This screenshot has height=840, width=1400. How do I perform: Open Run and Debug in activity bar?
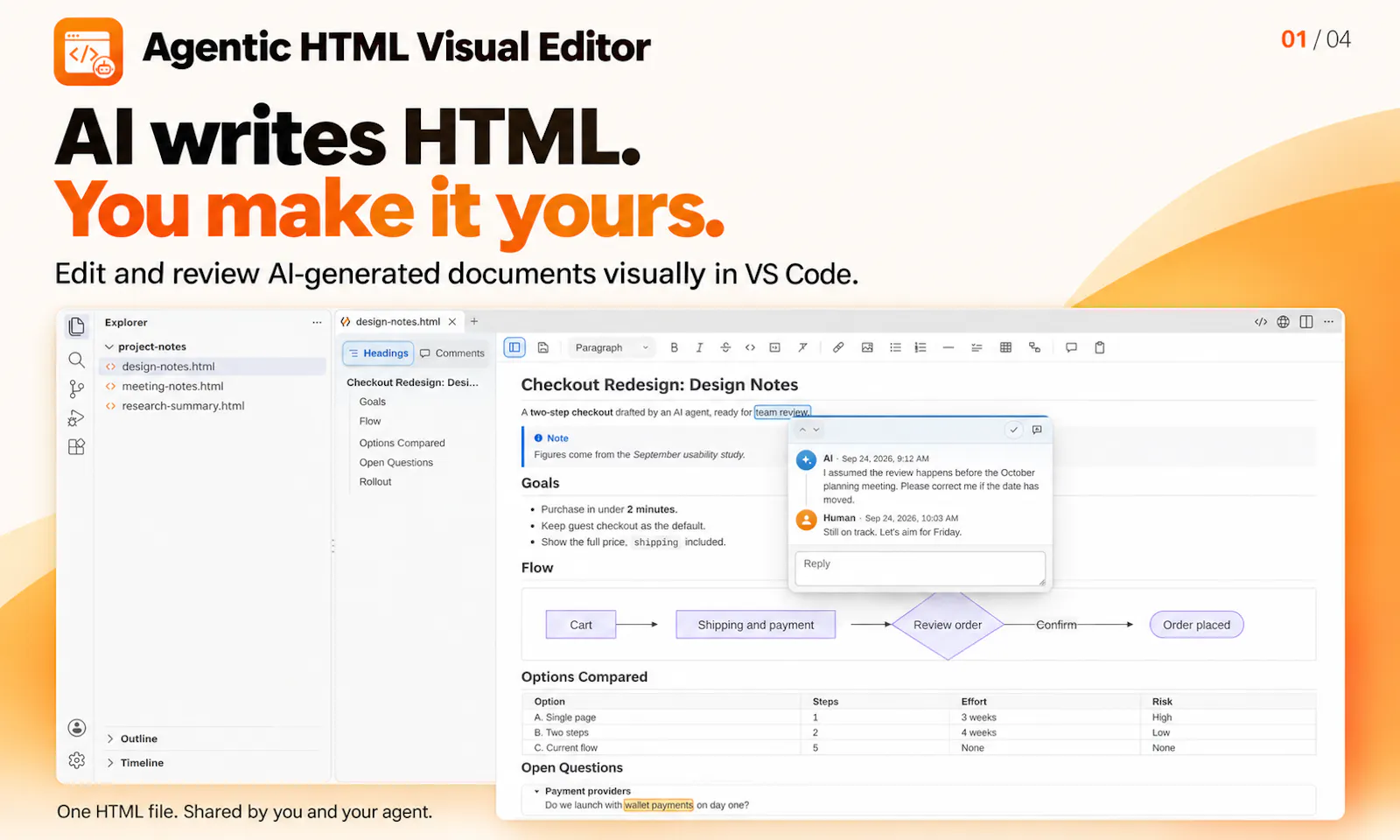[x=77, y=418]
